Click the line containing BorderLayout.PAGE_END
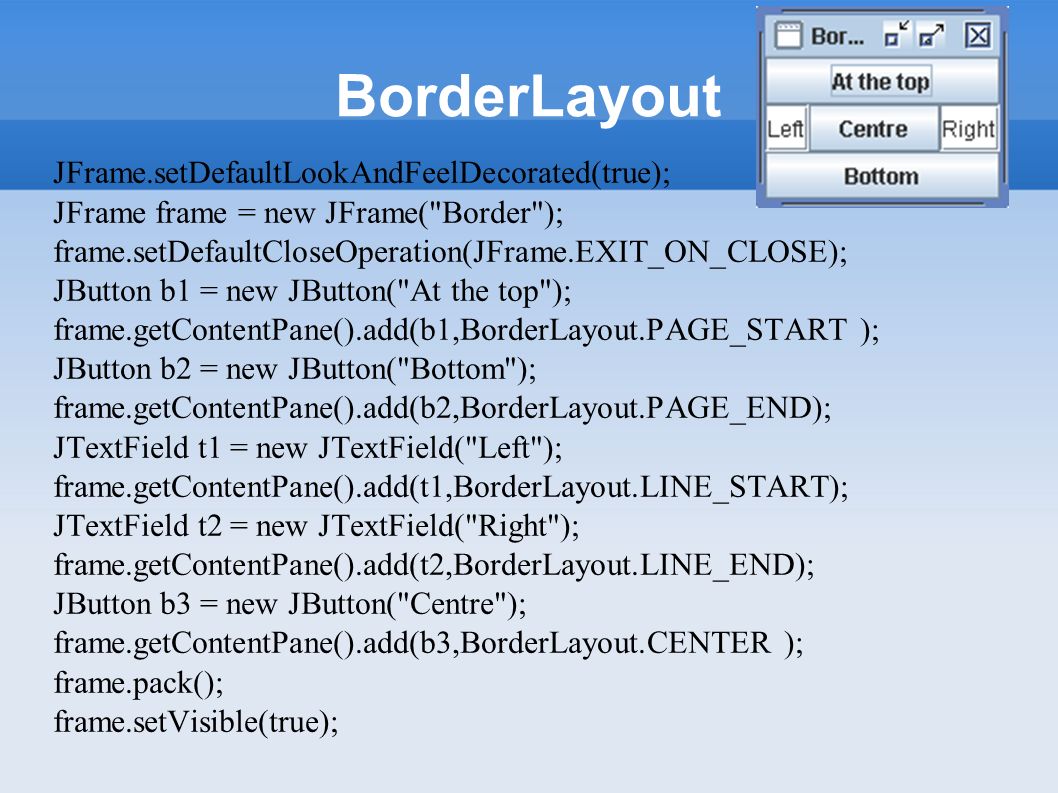Image resolution: width=1058 pixels, height=793 pixels. [443, 409]
